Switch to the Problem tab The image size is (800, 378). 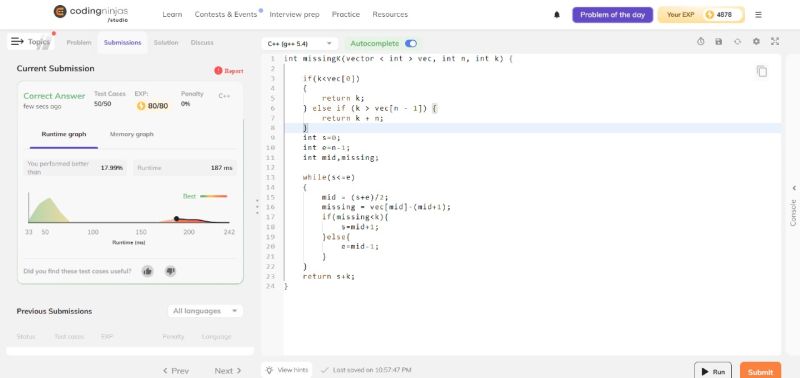[79, 43]
